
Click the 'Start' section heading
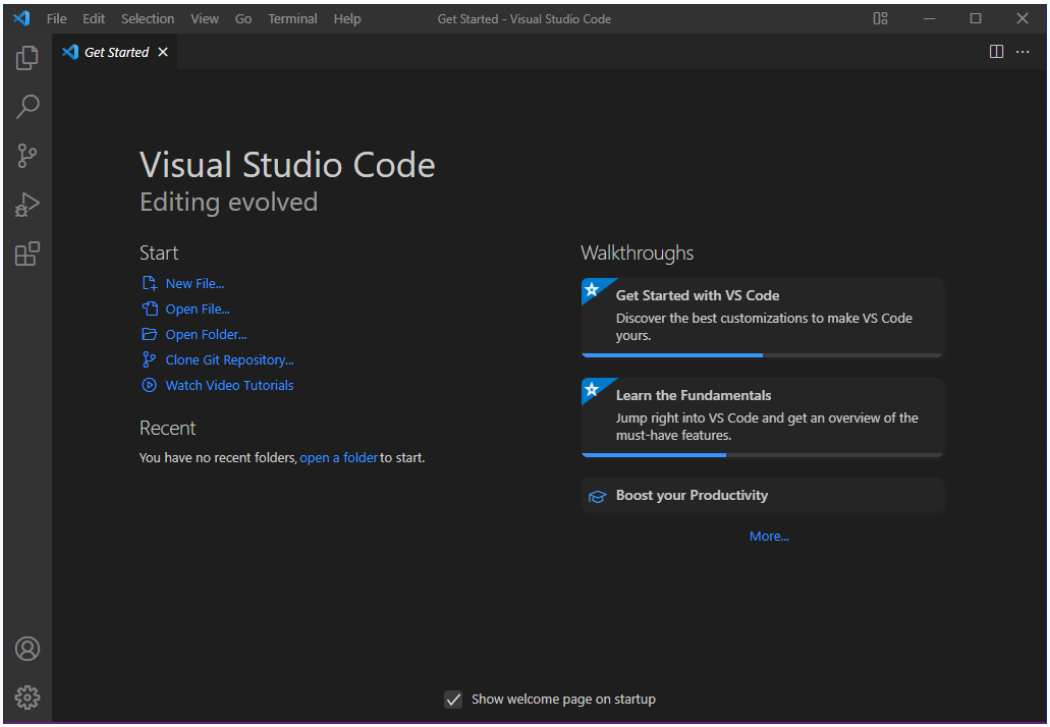[159, 253]
